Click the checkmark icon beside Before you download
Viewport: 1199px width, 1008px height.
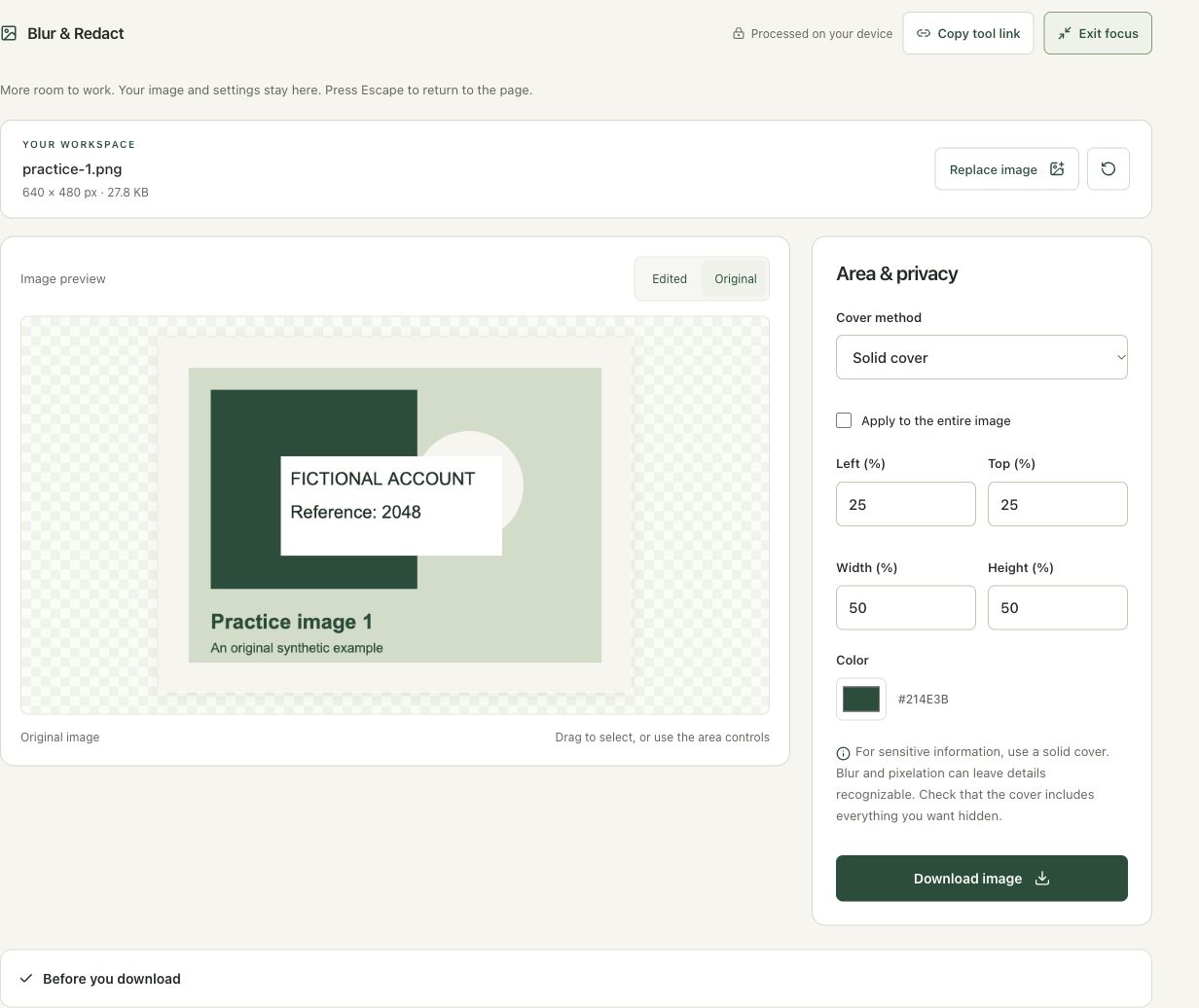coord(26,979)
